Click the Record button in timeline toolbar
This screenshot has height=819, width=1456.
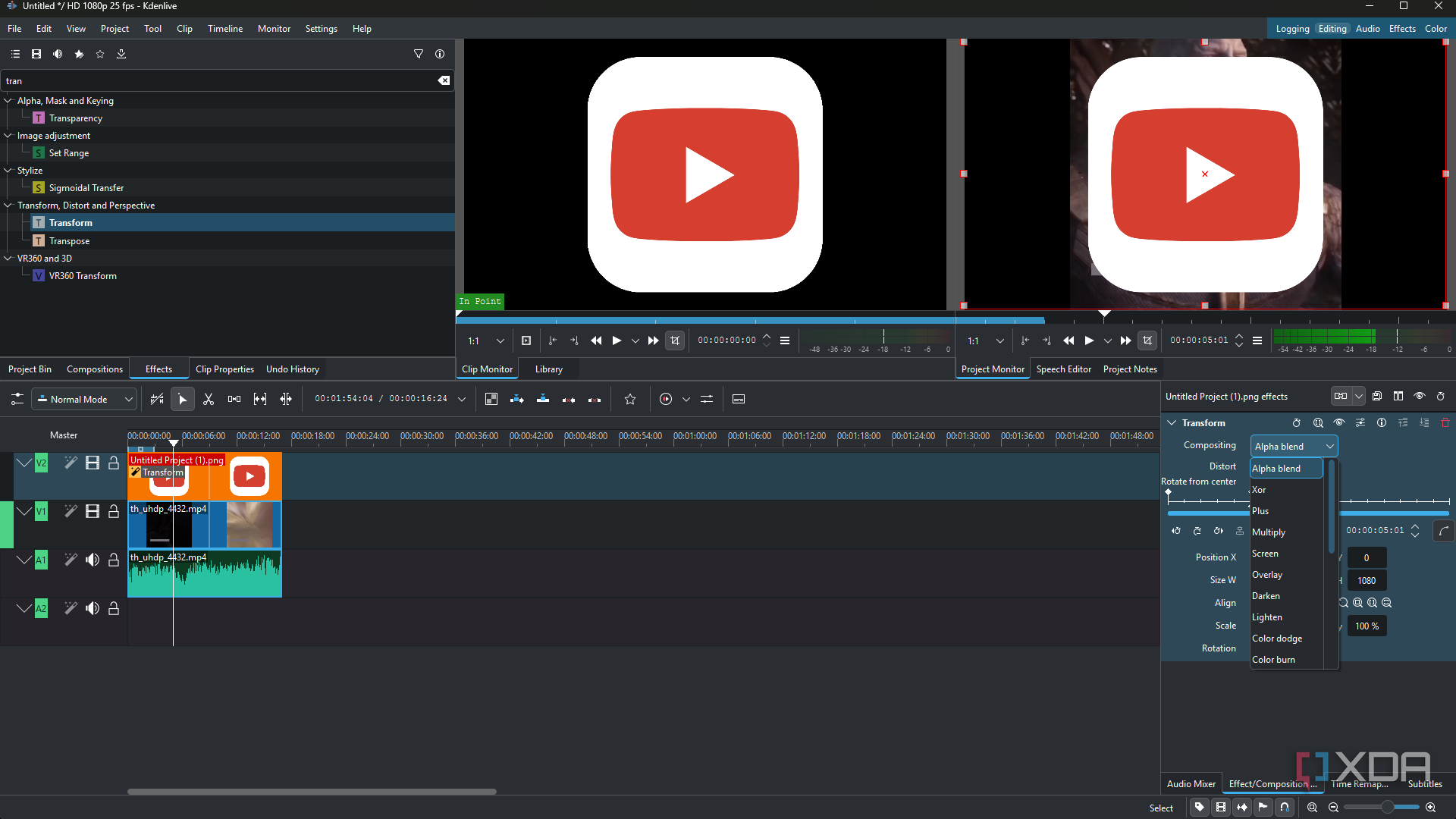[666, 399]
